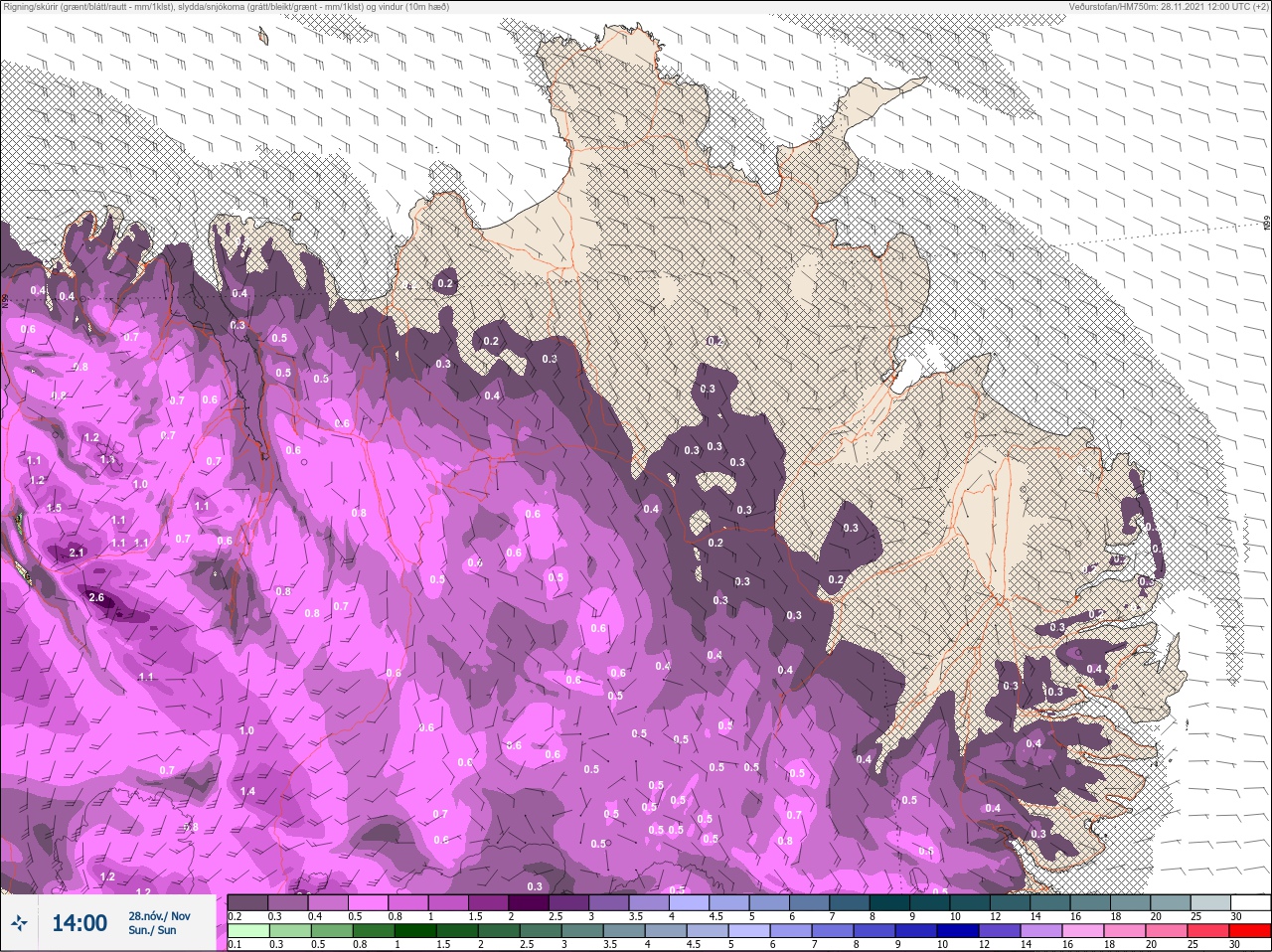
Task: Click the 2.1 precipitation value on the map
Action: pos(78,553)
